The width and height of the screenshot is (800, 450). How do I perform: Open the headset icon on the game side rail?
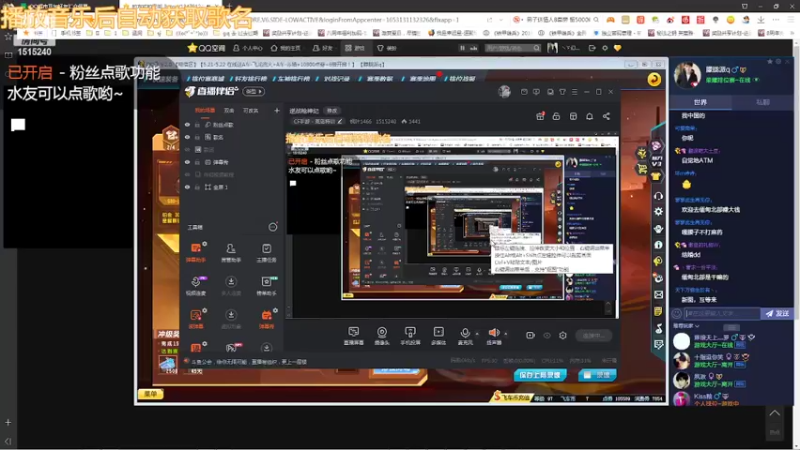(658, 195)
